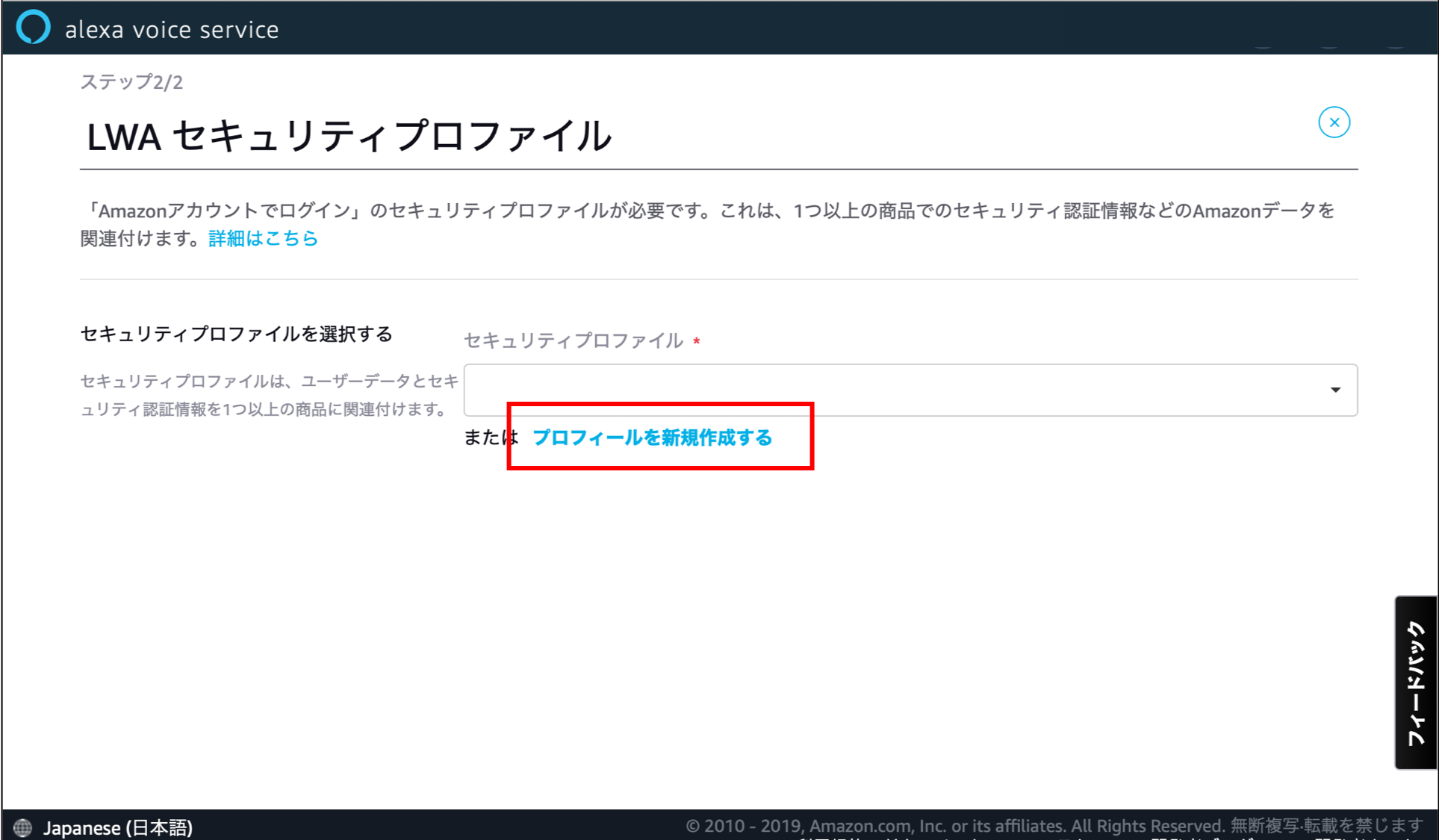
Task: Open the 詳細はこちら link
Action: (x=263, y=238)
